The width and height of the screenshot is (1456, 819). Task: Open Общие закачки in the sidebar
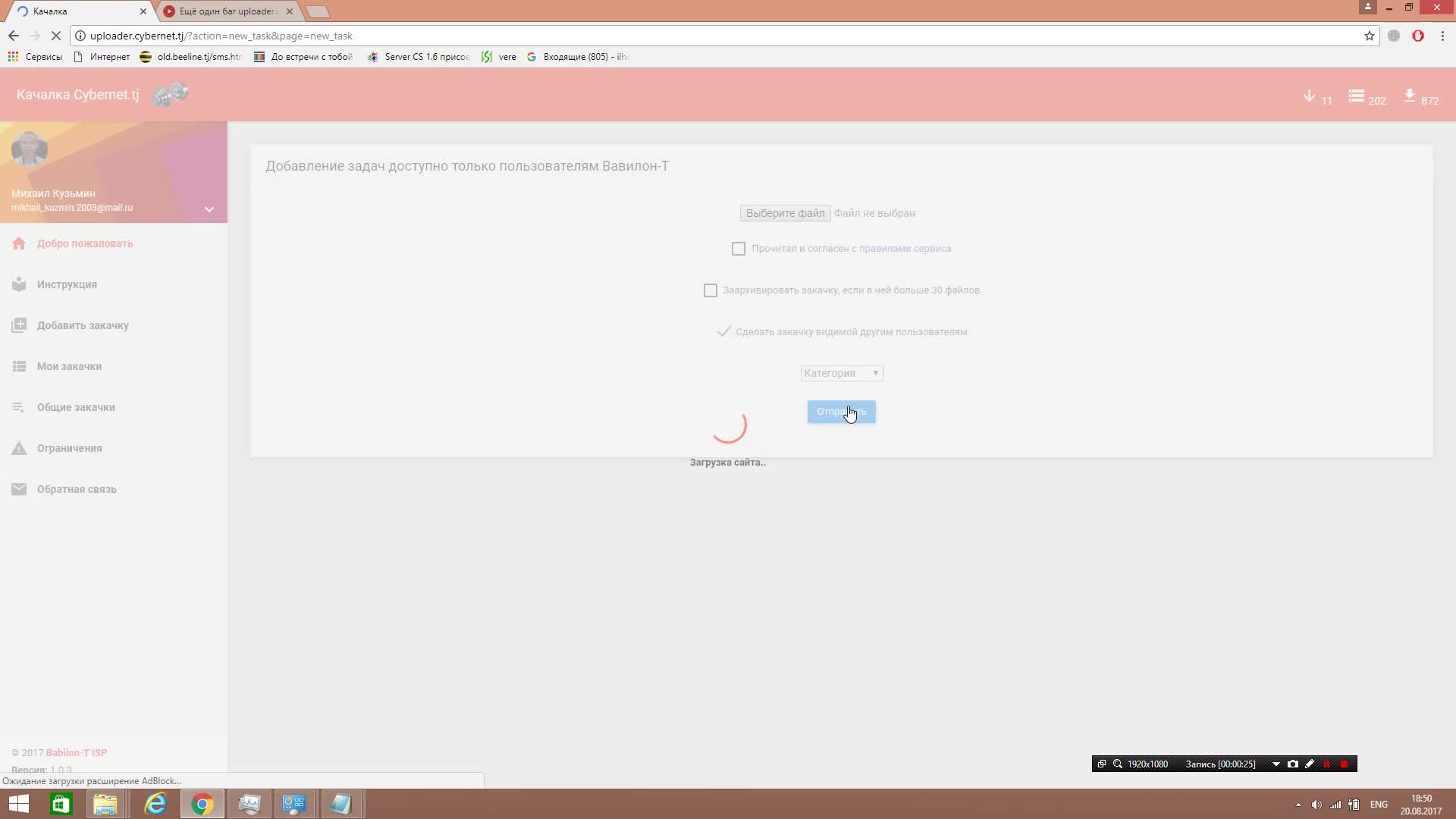pos(76,407)
